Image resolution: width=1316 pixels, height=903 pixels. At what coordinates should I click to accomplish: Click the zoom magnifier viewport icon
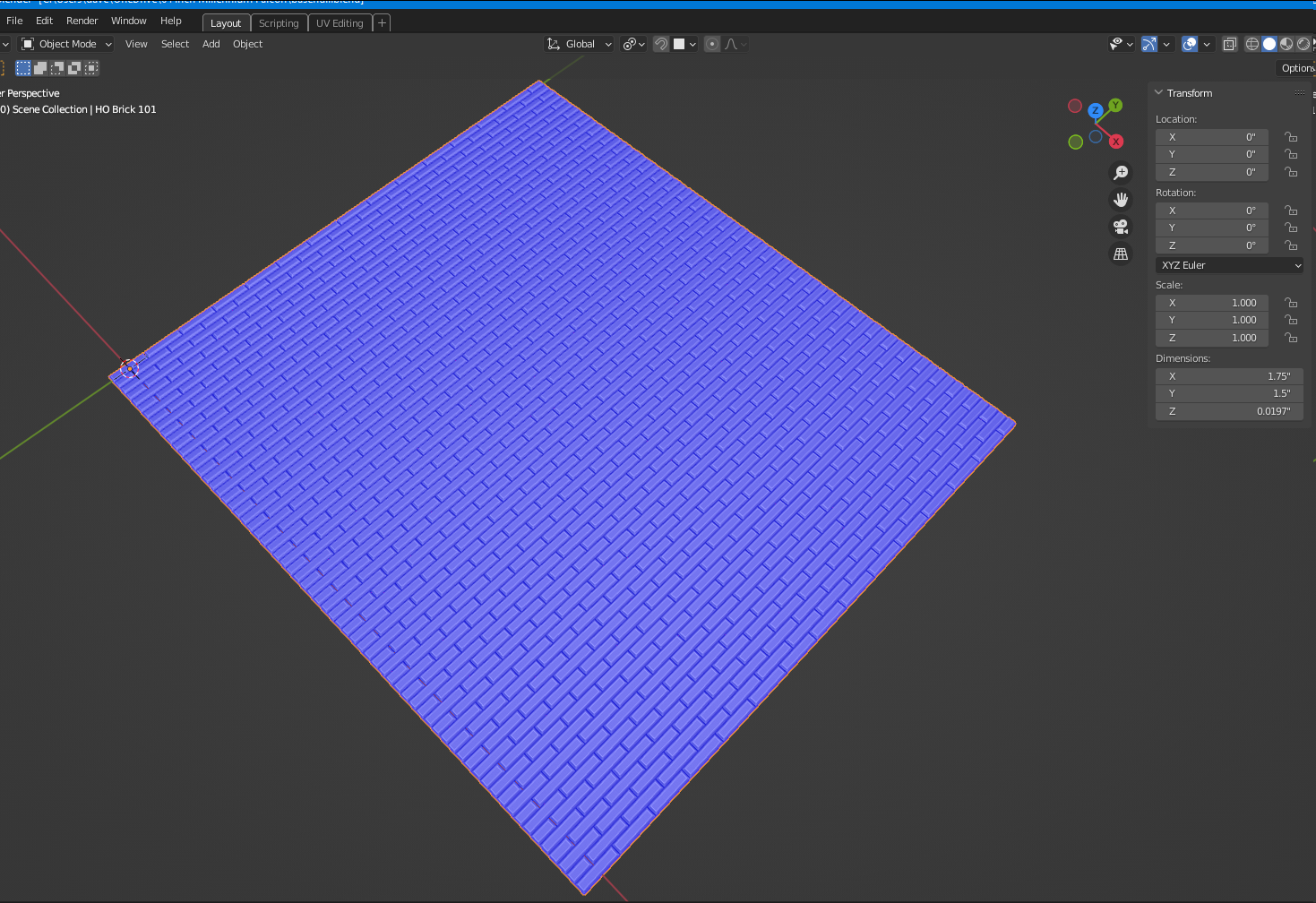coord(1121,173)
